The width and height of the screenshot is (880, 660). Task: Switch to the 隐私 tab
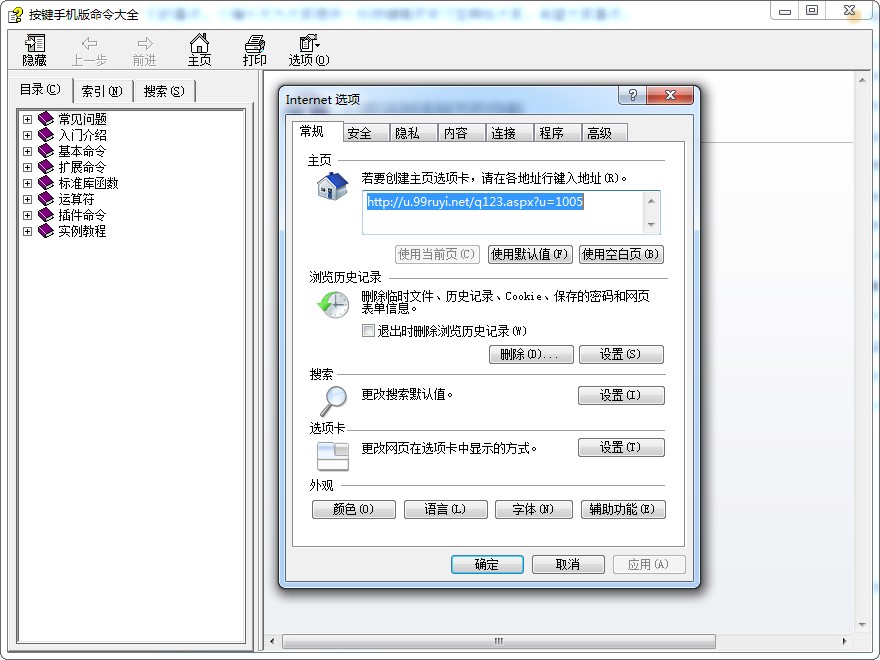[412, 133]
